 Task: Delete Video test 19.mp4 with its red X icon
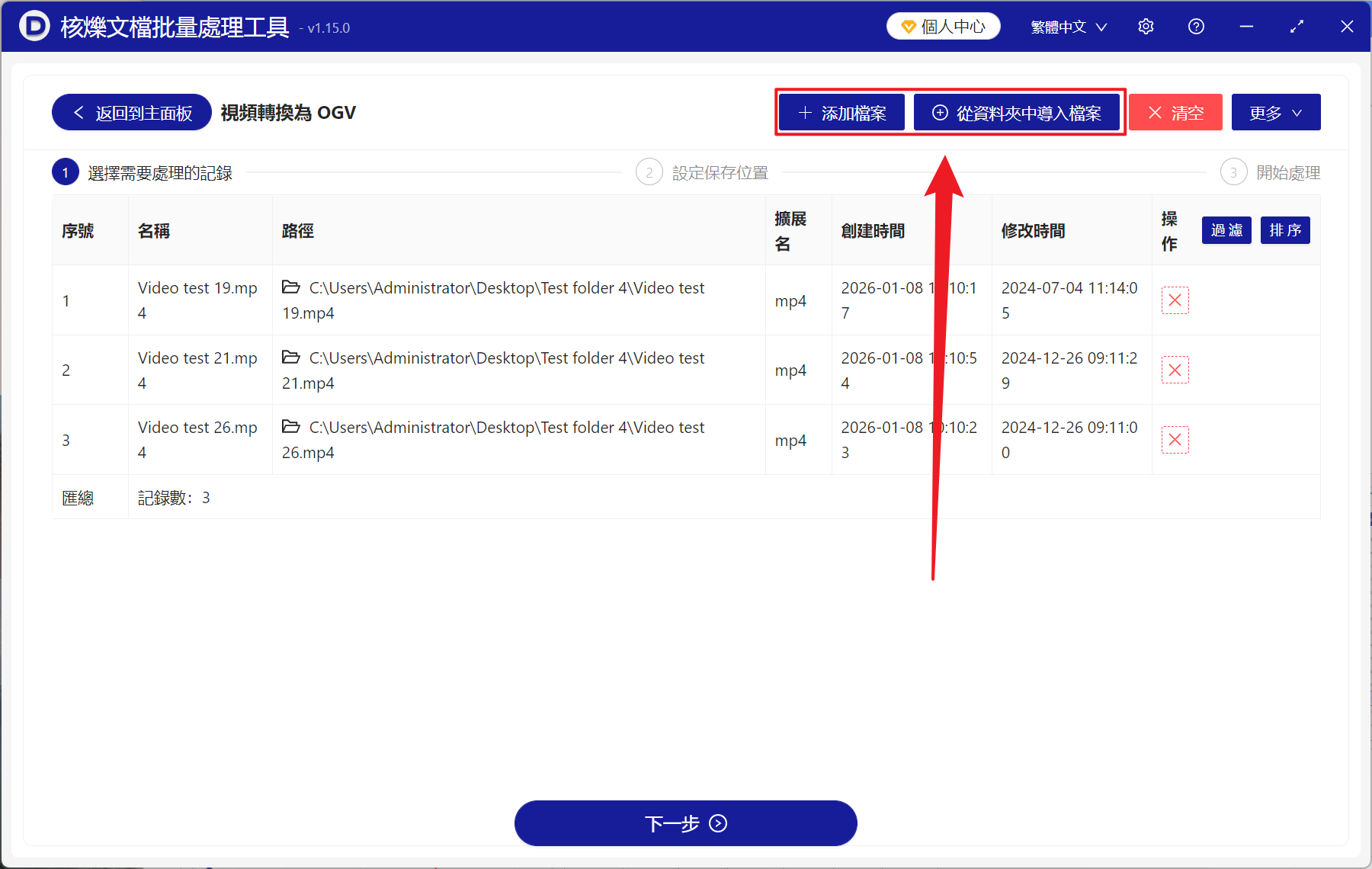tap(1175, 300)
